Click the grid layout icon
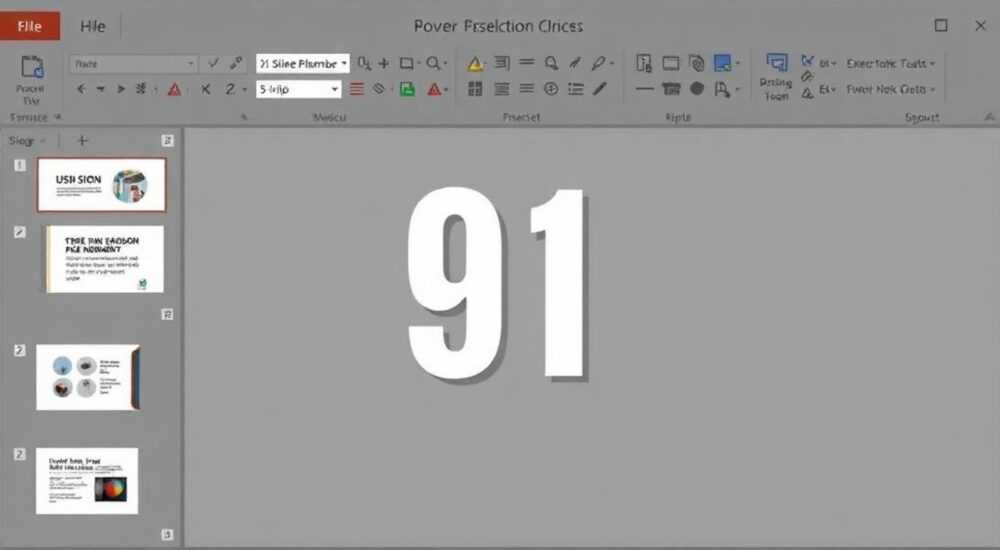The image size is (1000, 550). point(475,89)
